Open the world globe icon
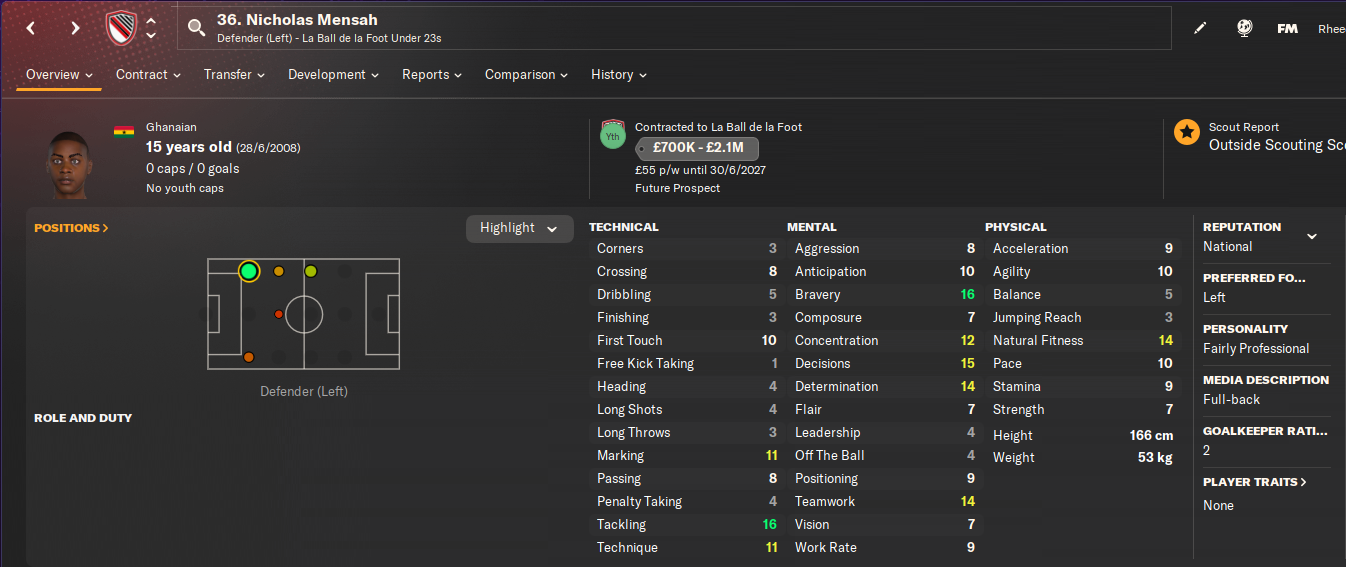The width and height of the screenshot is (1346, 567). pos(1244,29)
